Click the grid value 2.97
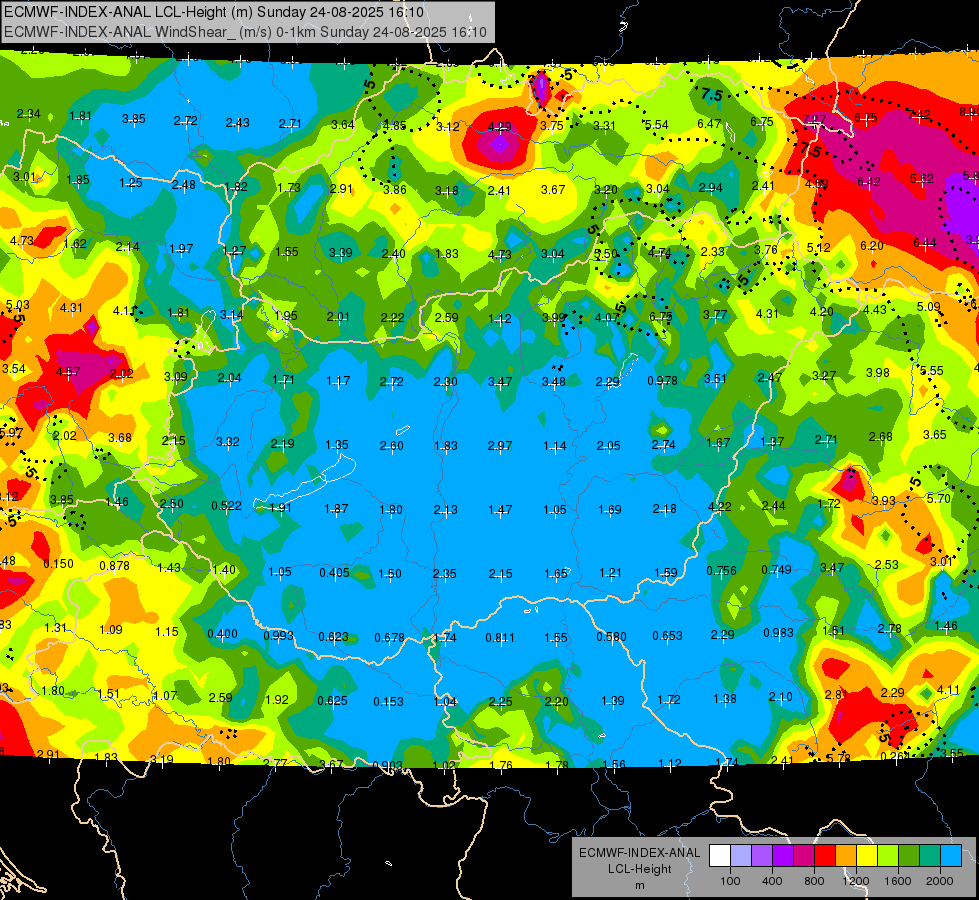 pyautogui.click(x=500, y=446)
